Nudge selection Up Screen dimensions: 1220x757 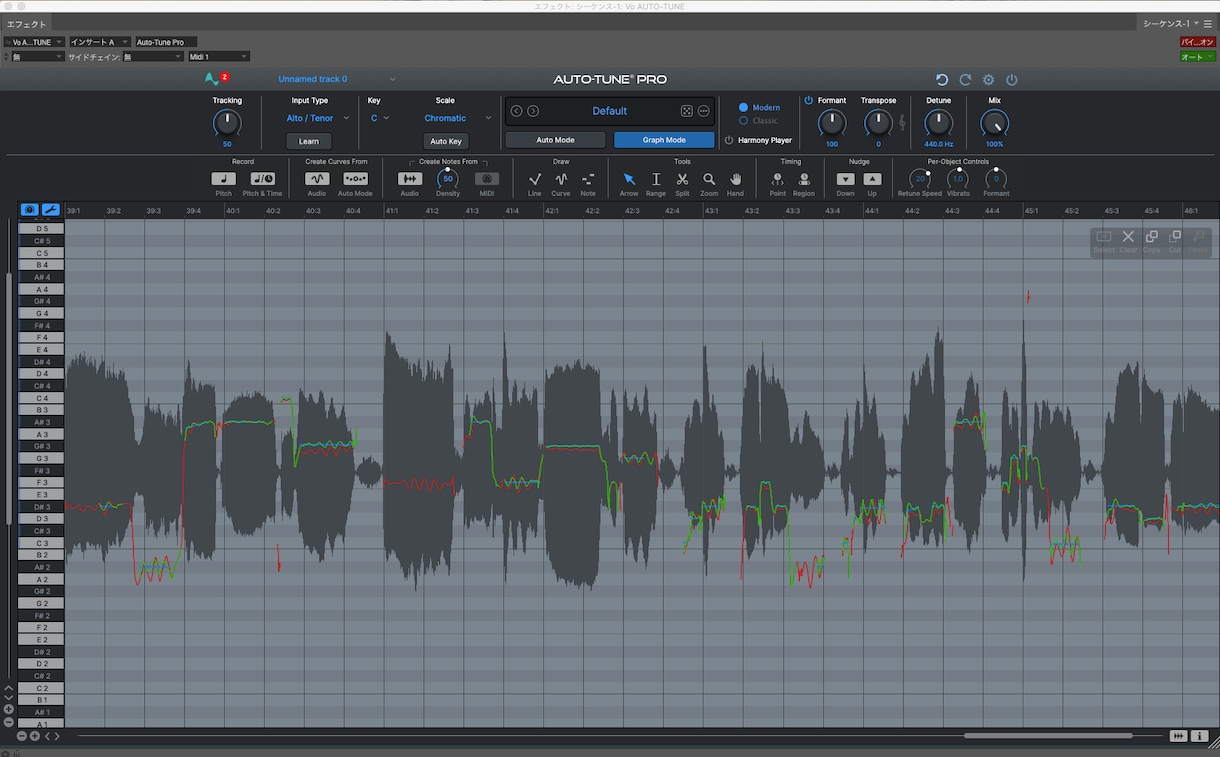click(x=872, y=179)
